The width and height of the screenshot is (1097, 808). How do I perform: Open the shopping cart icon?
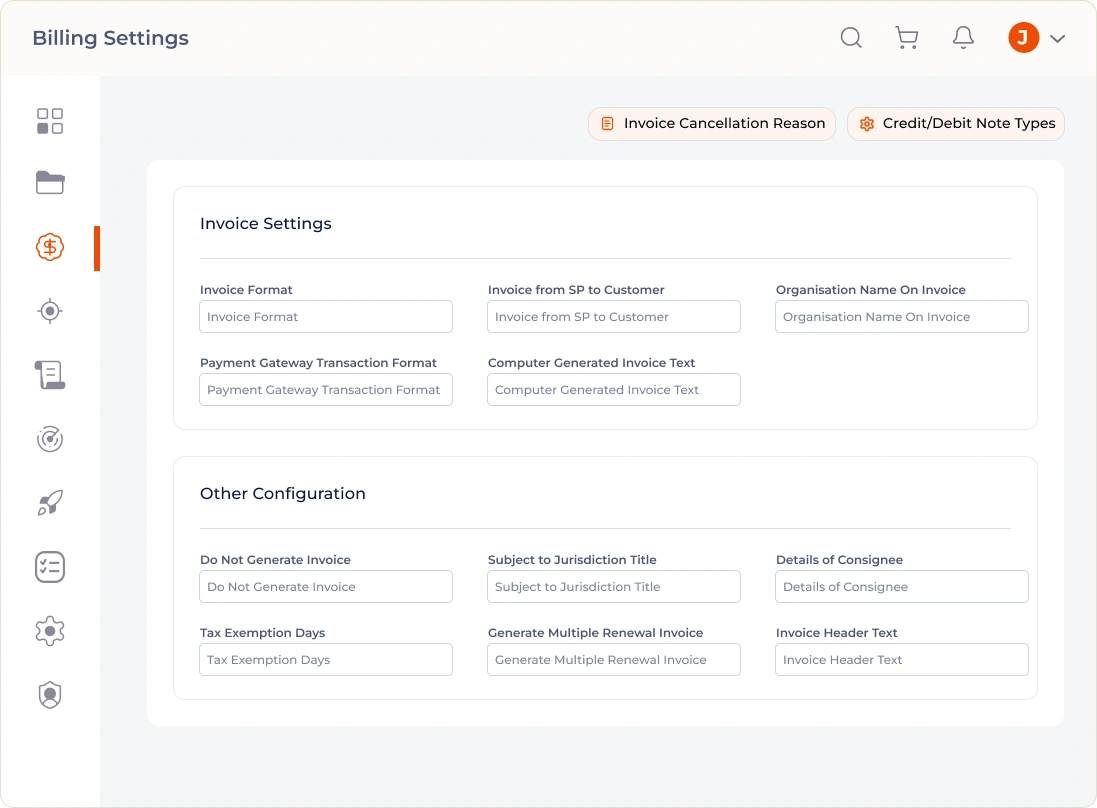click(x=907, y=38)
